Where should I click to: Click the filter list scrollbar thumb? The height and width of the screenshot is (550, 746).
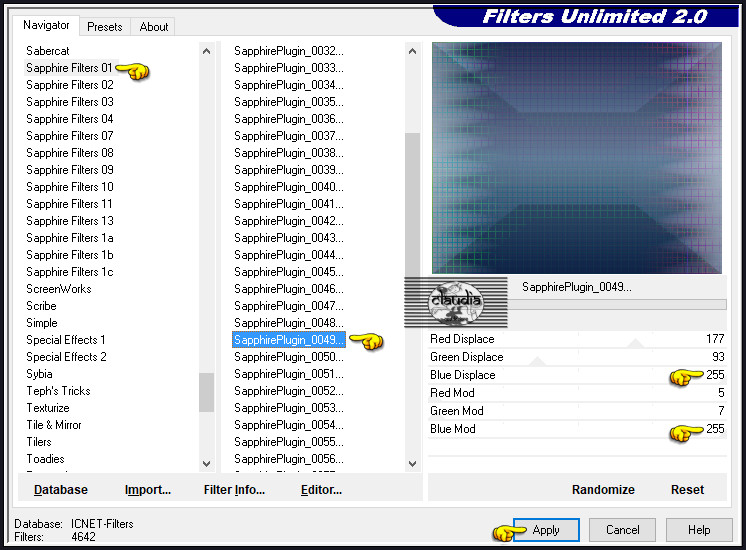point(412,205)
